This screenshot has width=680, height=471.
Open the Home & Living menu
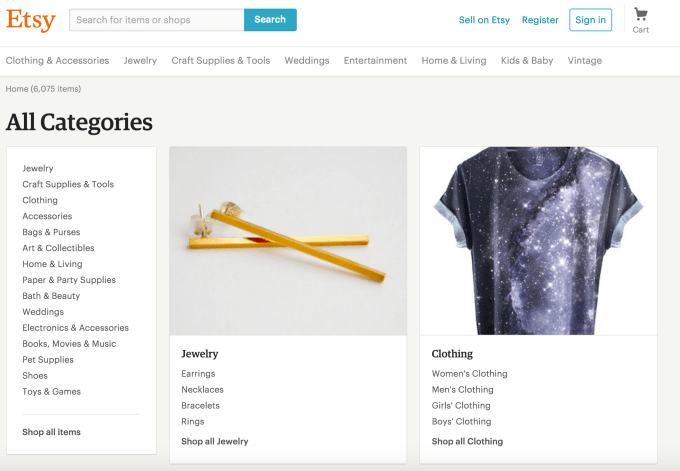pyautogui.click(x=453, y=61)
